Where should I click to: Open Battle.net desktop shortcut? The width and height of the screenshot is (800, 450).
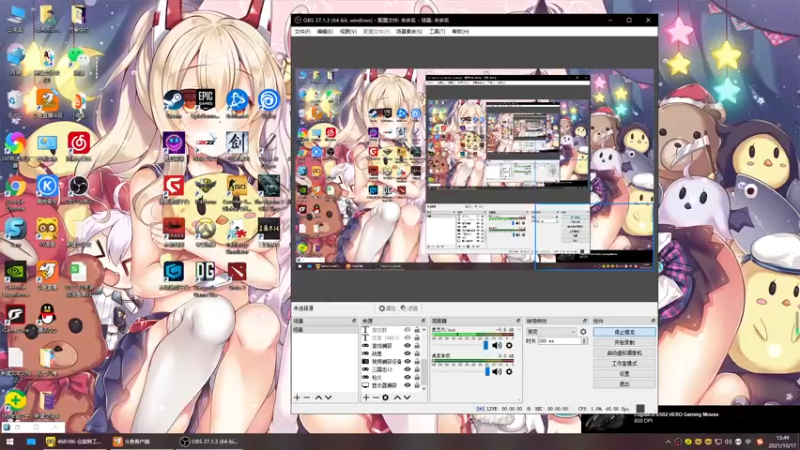237,102
